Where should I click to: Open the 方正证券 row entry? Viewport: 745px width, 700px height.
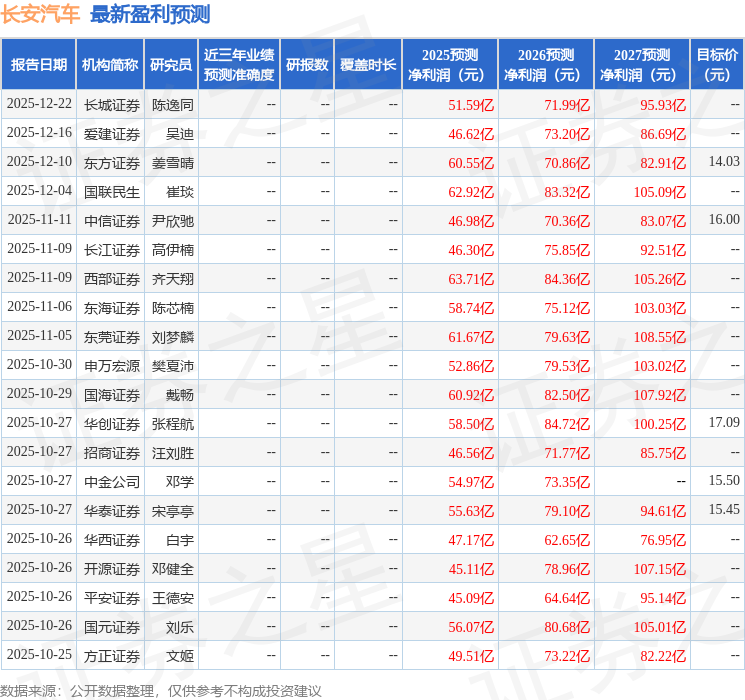[112, 656]
